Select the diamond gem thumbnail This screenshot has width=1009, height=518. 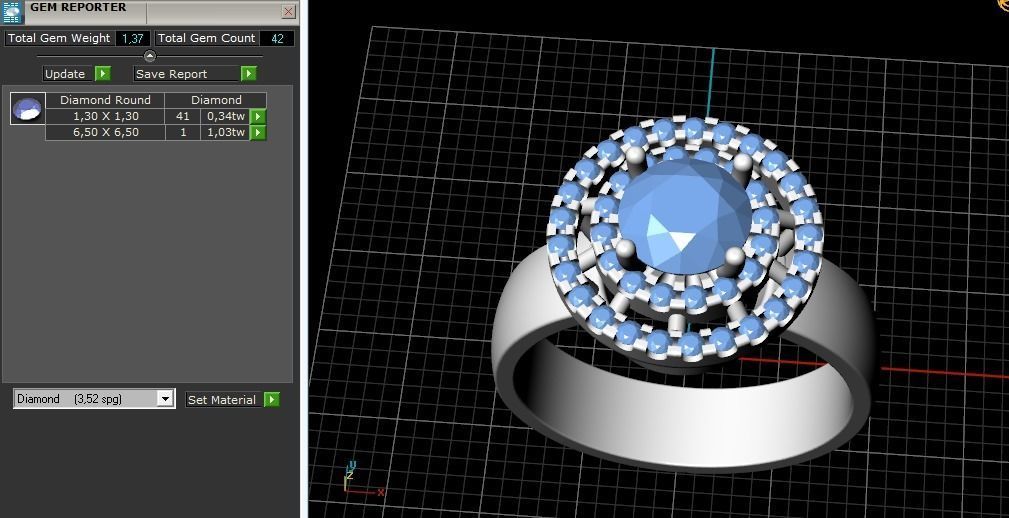pos(28,108)
